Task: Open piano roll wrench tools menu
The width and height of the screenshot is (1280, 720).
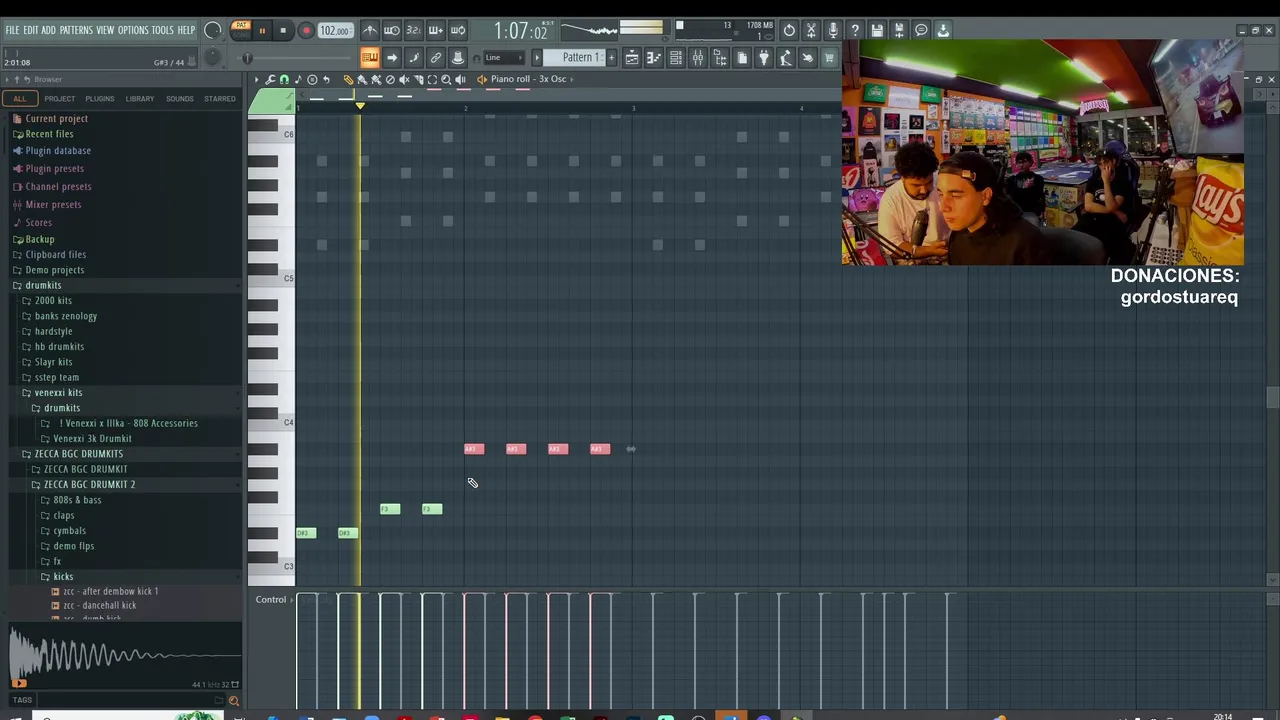Action: [270, 79]
